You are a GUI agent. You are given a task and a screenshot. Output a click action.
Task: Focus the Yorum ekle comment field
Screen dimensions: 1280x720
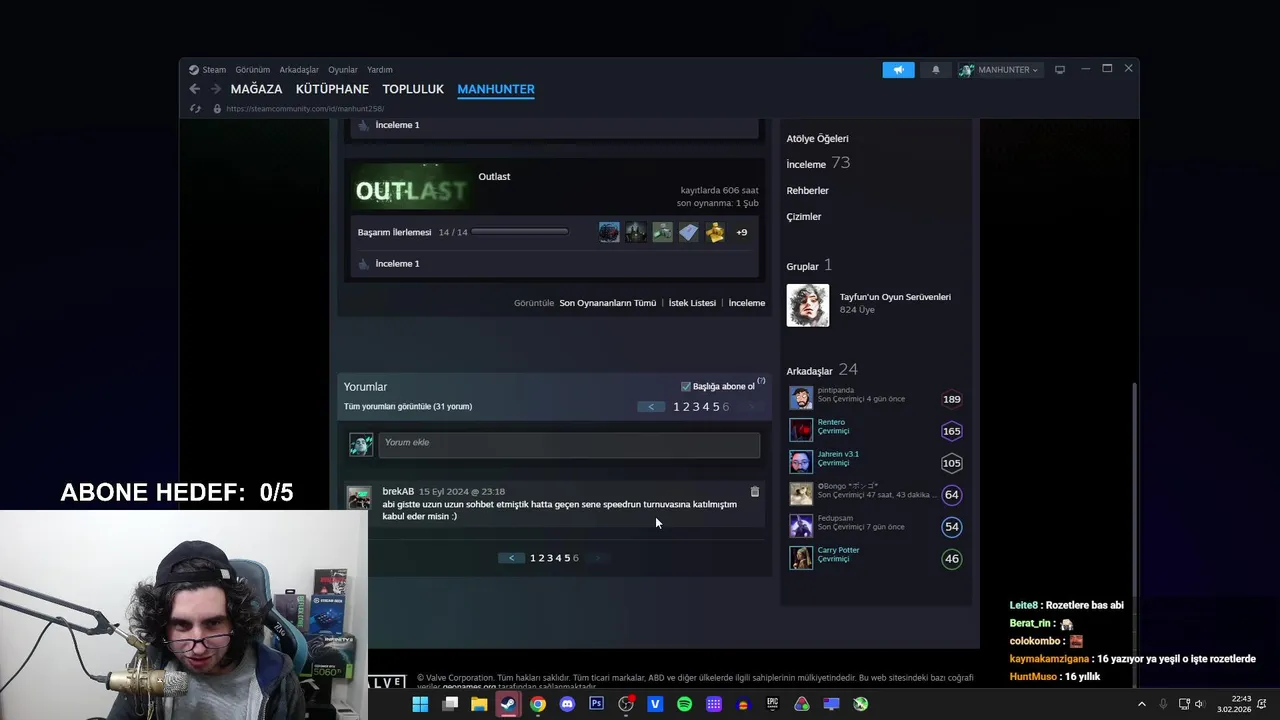coord(569,444)
